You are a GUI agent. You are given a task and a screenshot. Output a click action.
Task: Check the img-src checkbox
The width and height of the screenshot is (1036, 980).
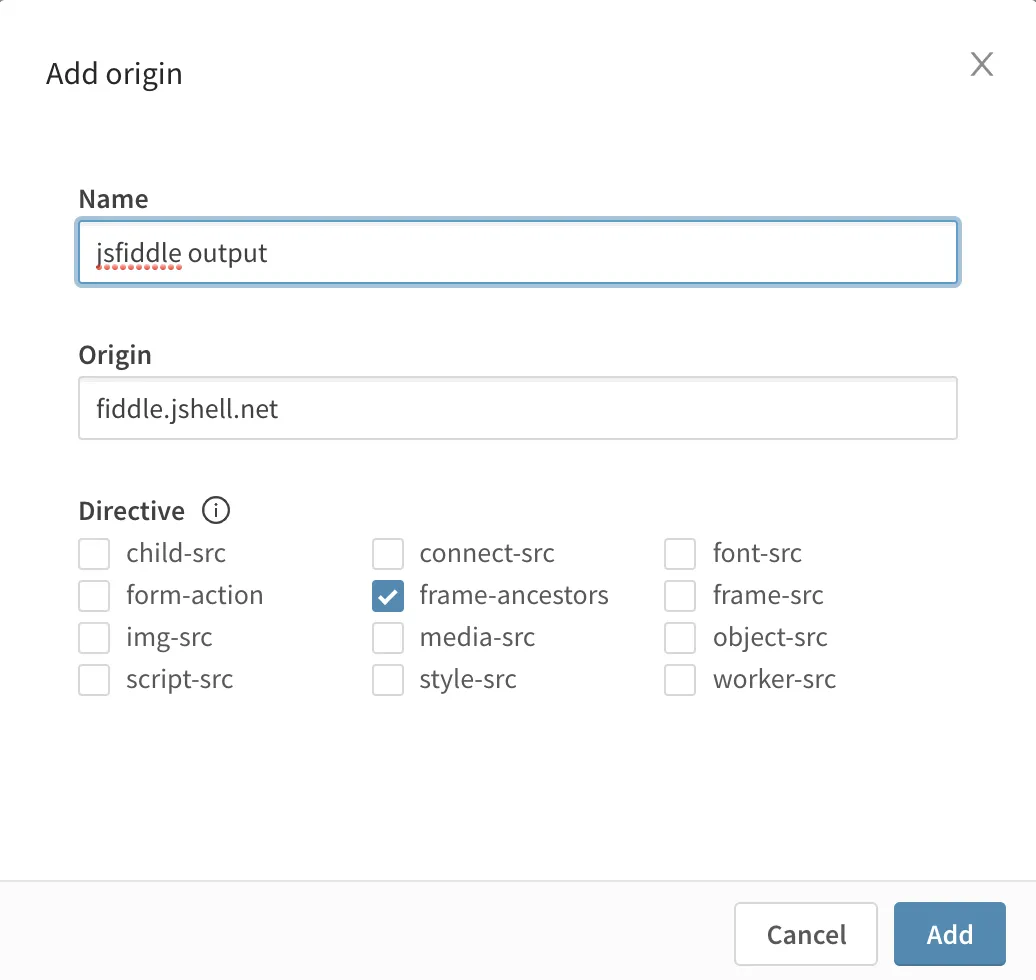[x=93, y=637]
